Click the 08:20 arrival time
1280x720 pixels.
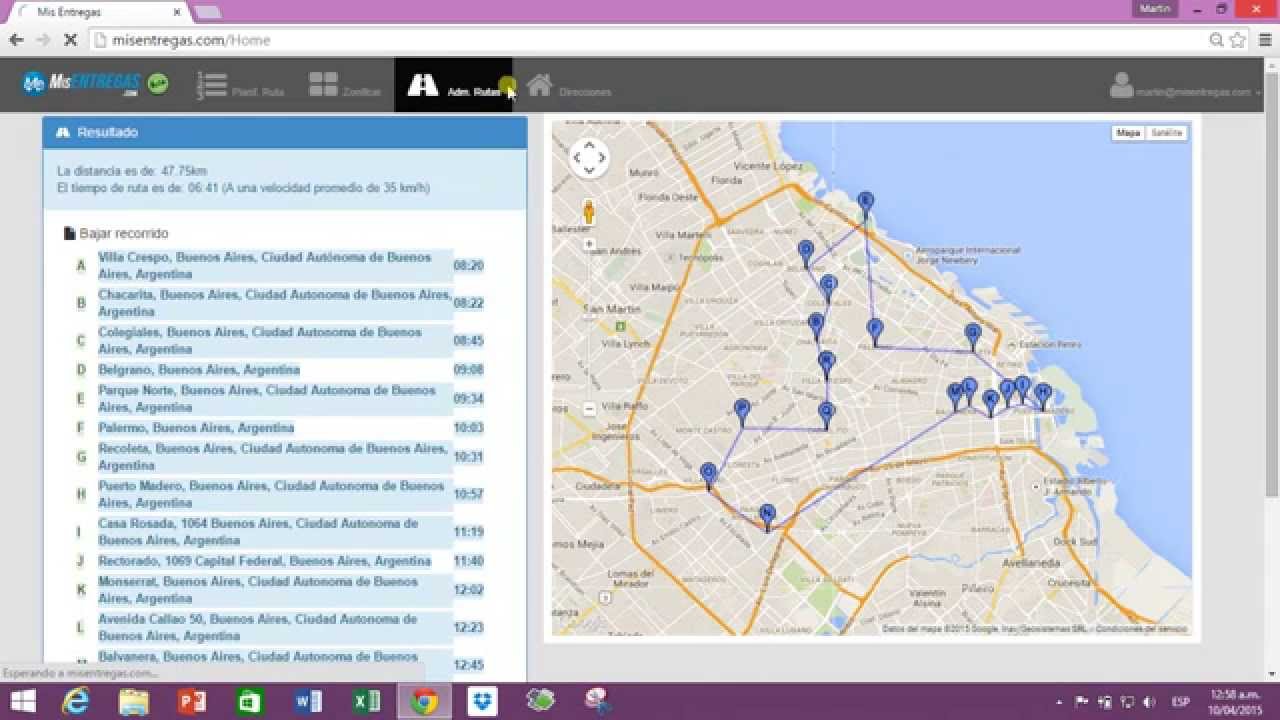468,266
